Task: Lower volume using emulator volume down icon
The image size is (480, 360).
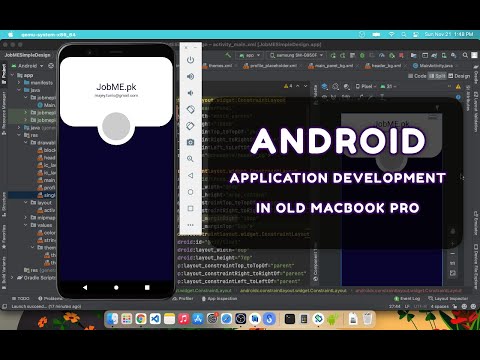Action: pos(190,93)
